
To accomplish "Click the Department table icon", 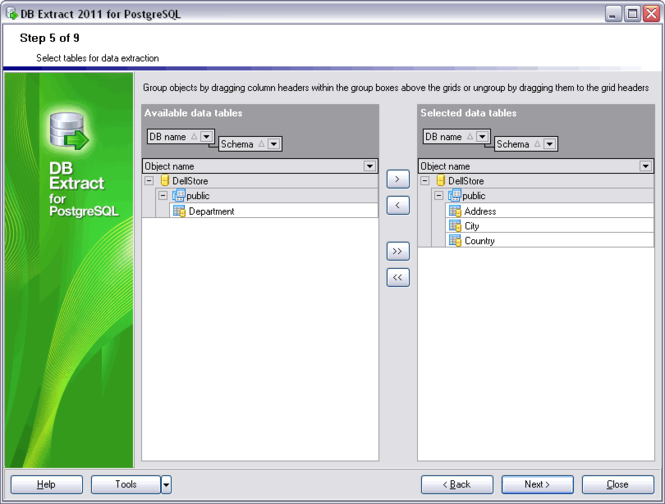I will 179,211.
